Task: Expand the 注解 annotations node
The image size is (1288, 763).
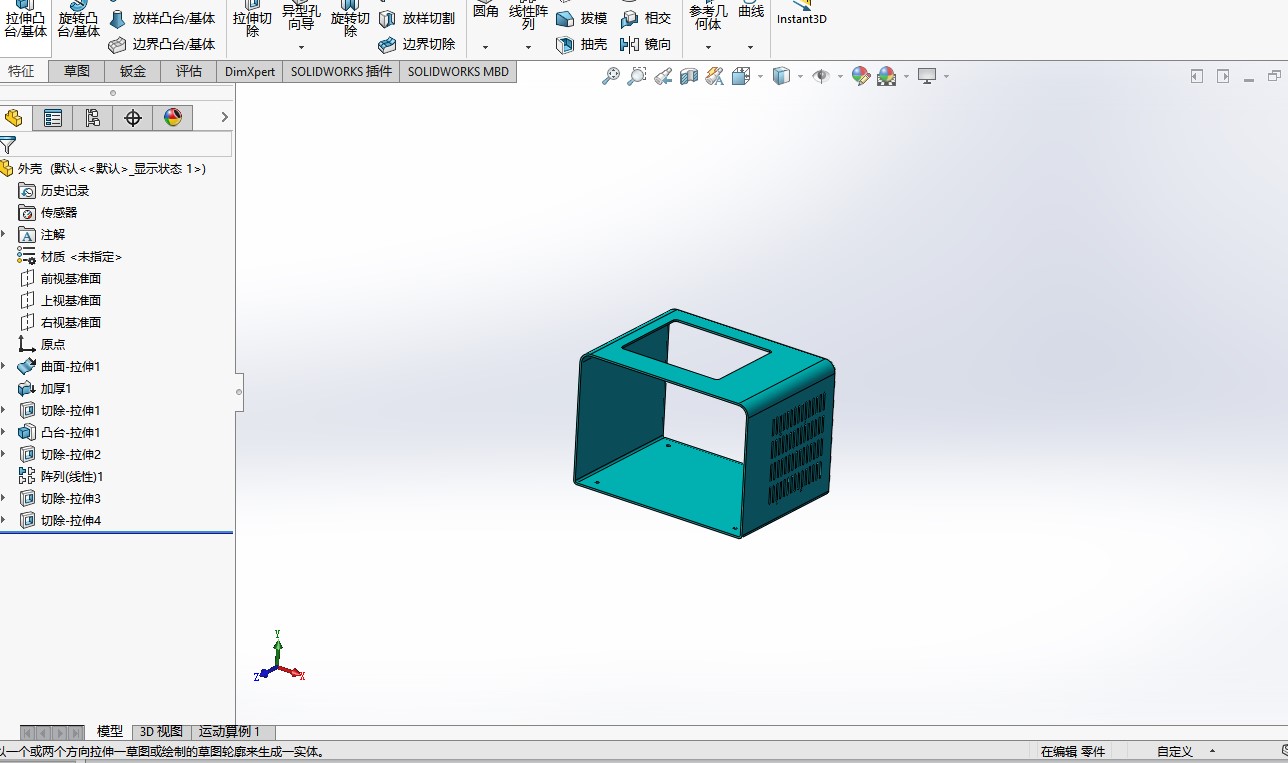Action: [4, 234]
